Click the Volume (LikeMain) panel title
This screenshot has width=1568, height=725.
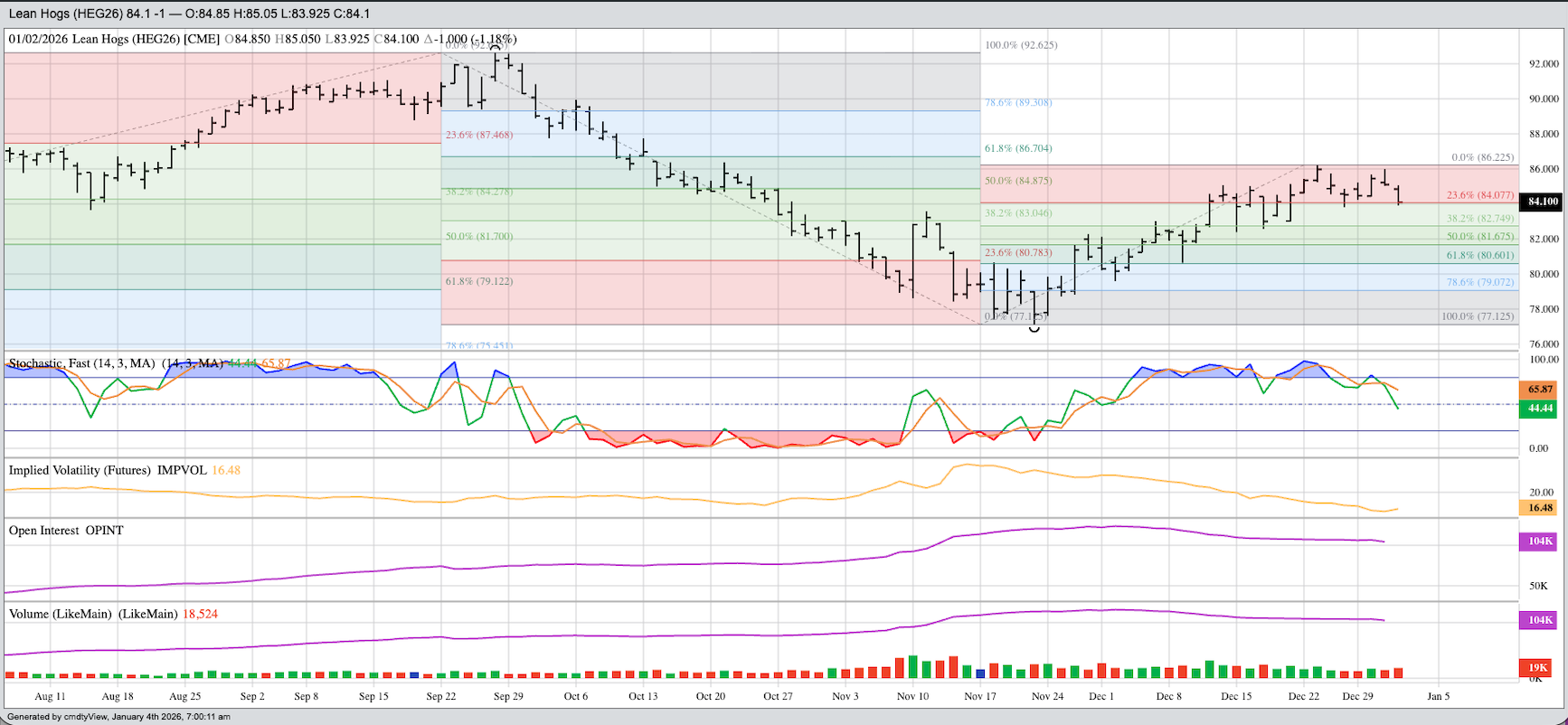click(93, 614)
